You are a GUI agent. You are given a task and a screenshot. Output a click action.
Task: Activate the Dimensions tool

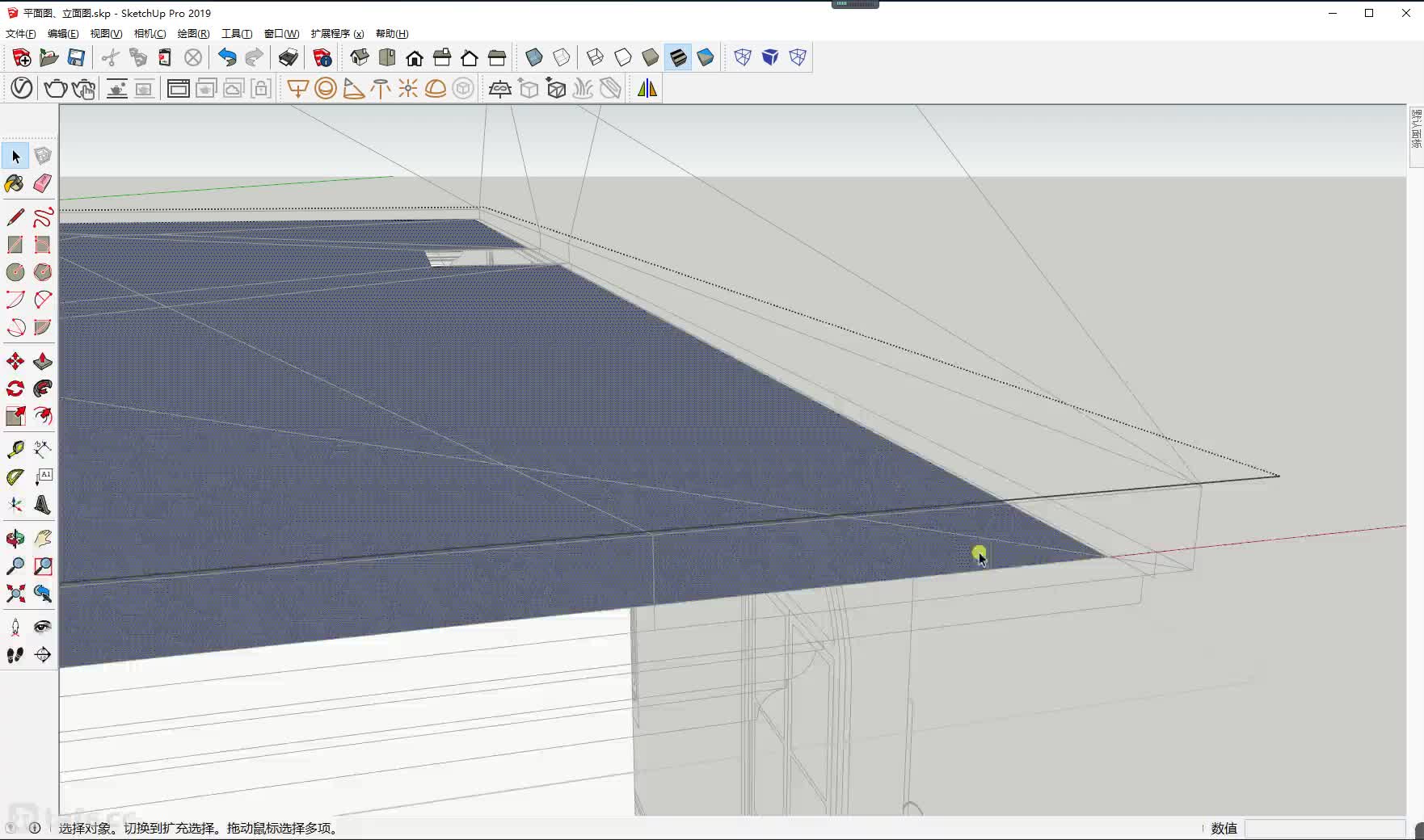click(x=43, y=449)
